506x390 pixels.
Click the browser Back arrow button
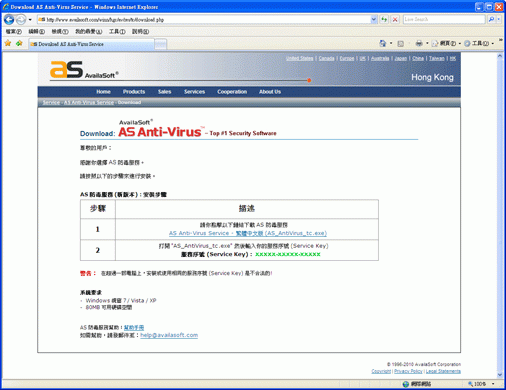coord(9,20)
